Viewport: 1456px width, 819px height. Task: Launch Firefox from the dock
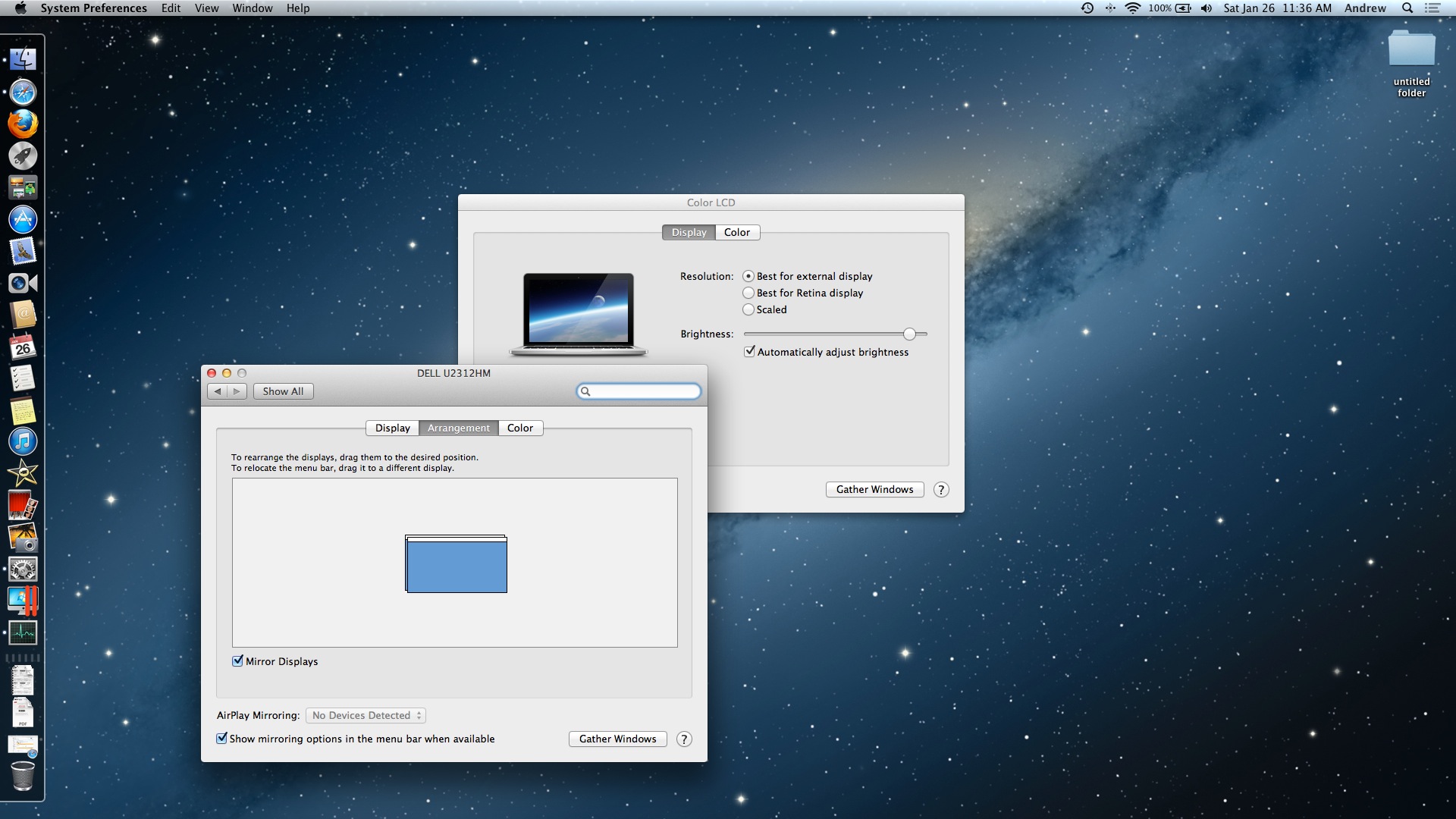pyautogui.click(x=23, y=124)
